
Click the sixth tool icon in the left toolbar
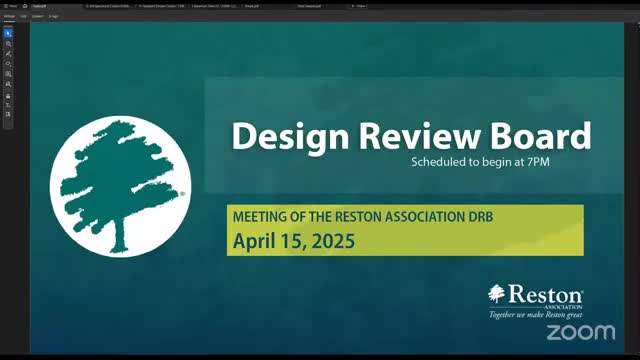point(8,84)
